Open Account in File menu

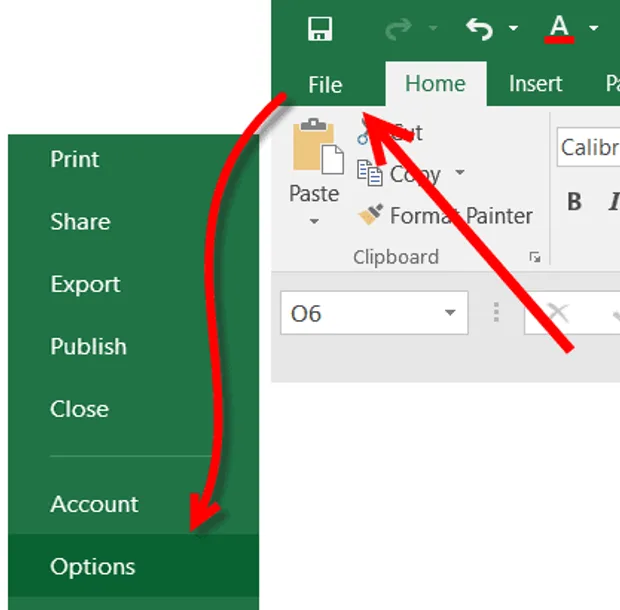pos(94,504)
